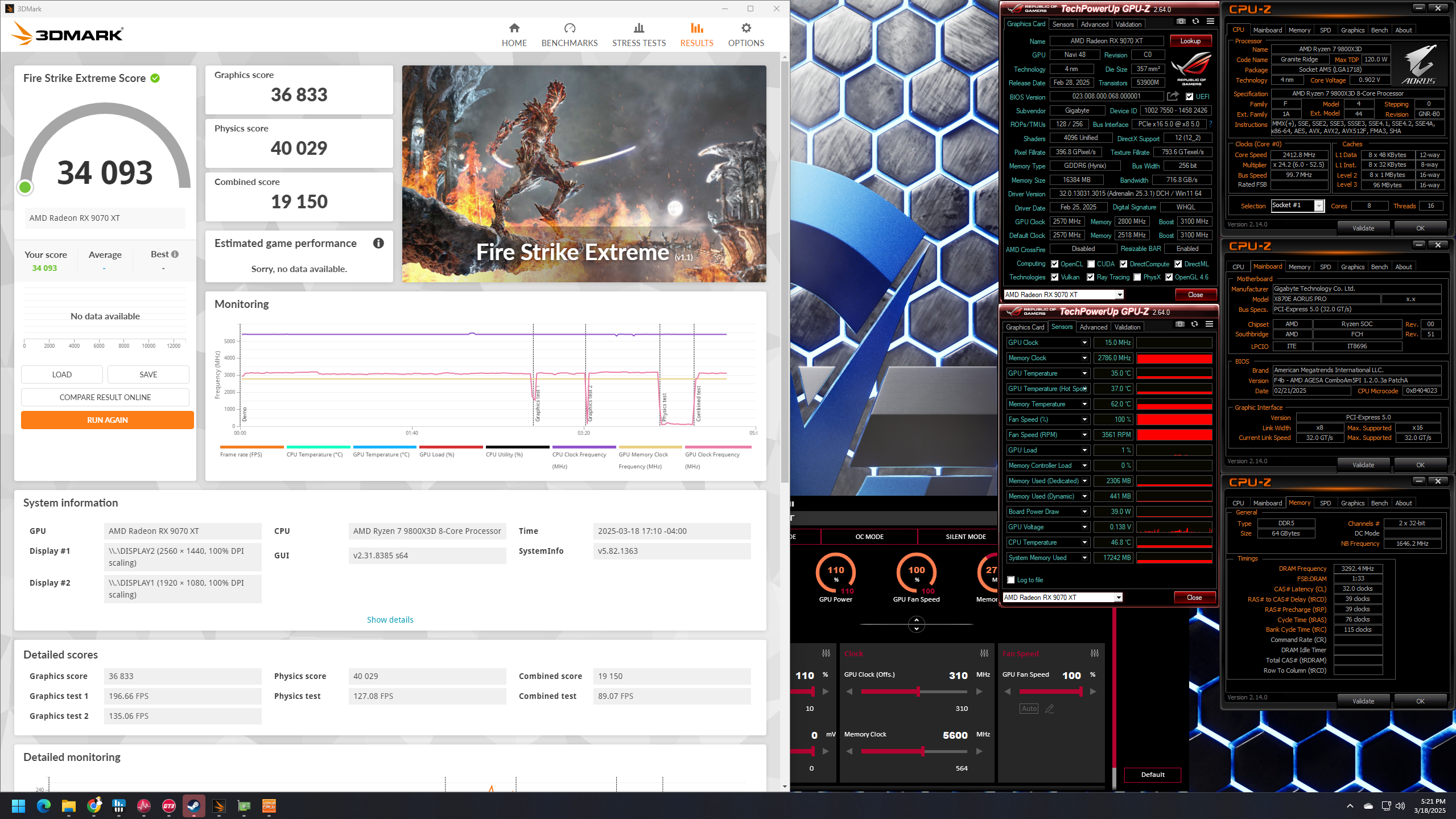Open Steam from the taskbar

(193, 806)
